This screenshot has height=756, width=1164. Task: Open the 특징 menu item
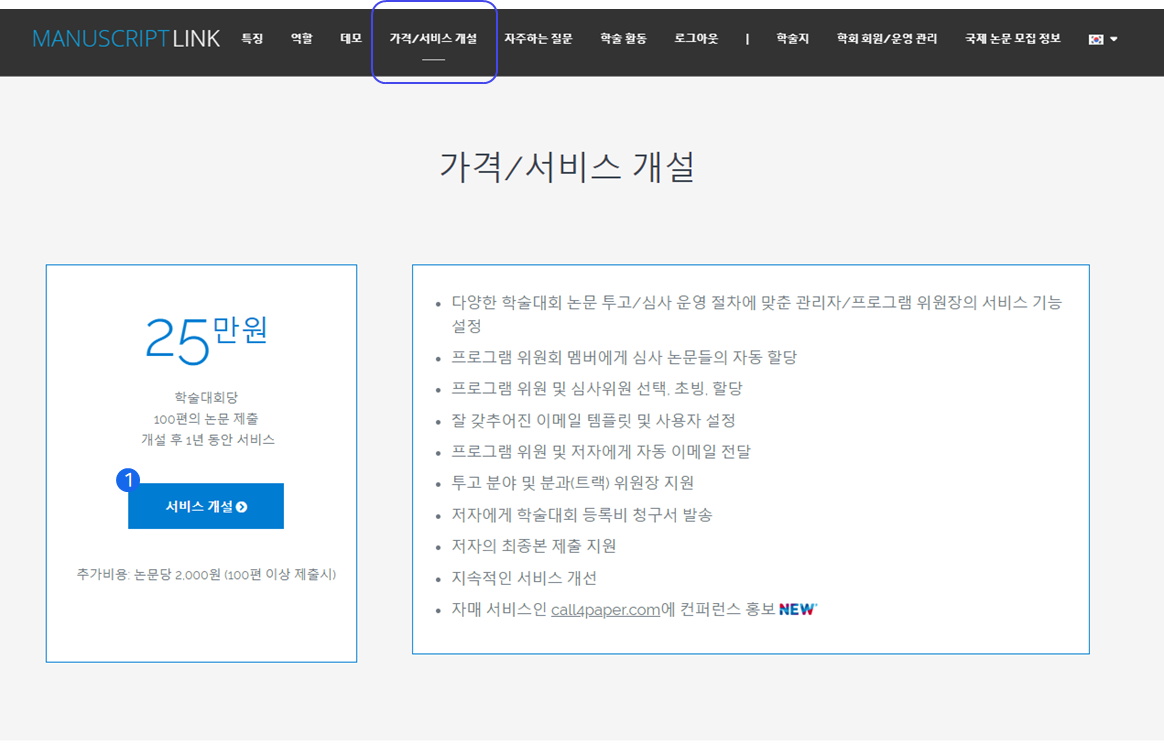point(252,39)
